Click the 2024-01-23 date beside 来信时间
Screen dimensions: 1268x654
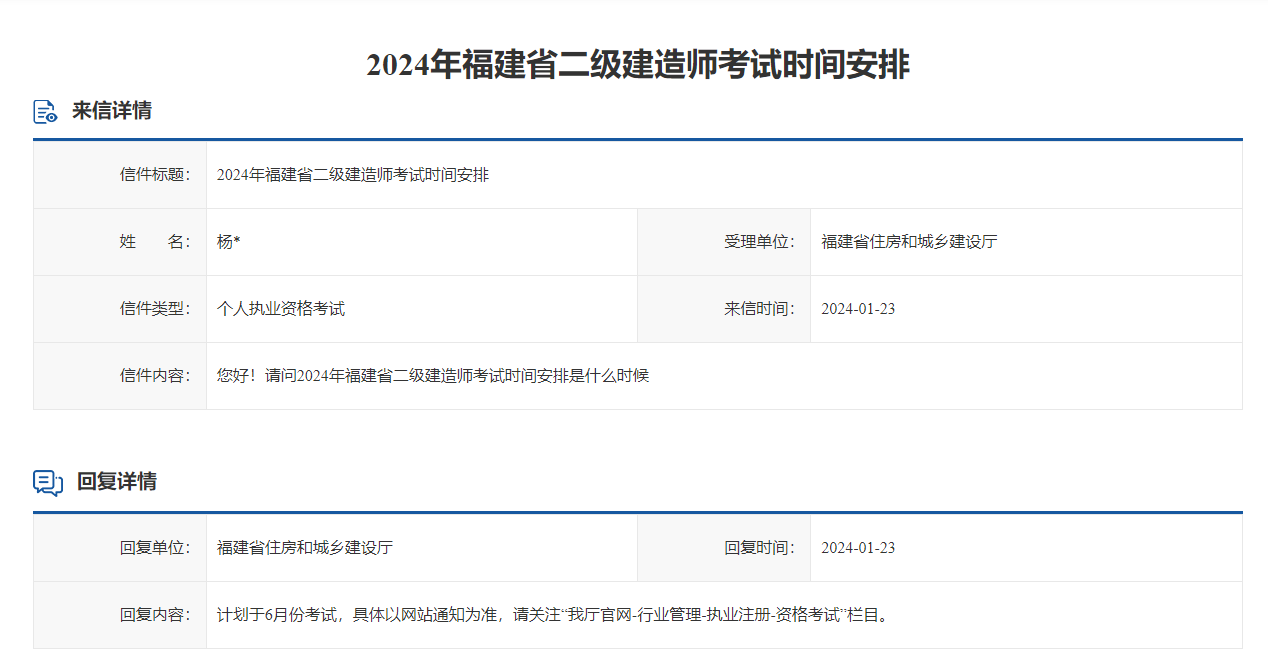pos(857,308)
